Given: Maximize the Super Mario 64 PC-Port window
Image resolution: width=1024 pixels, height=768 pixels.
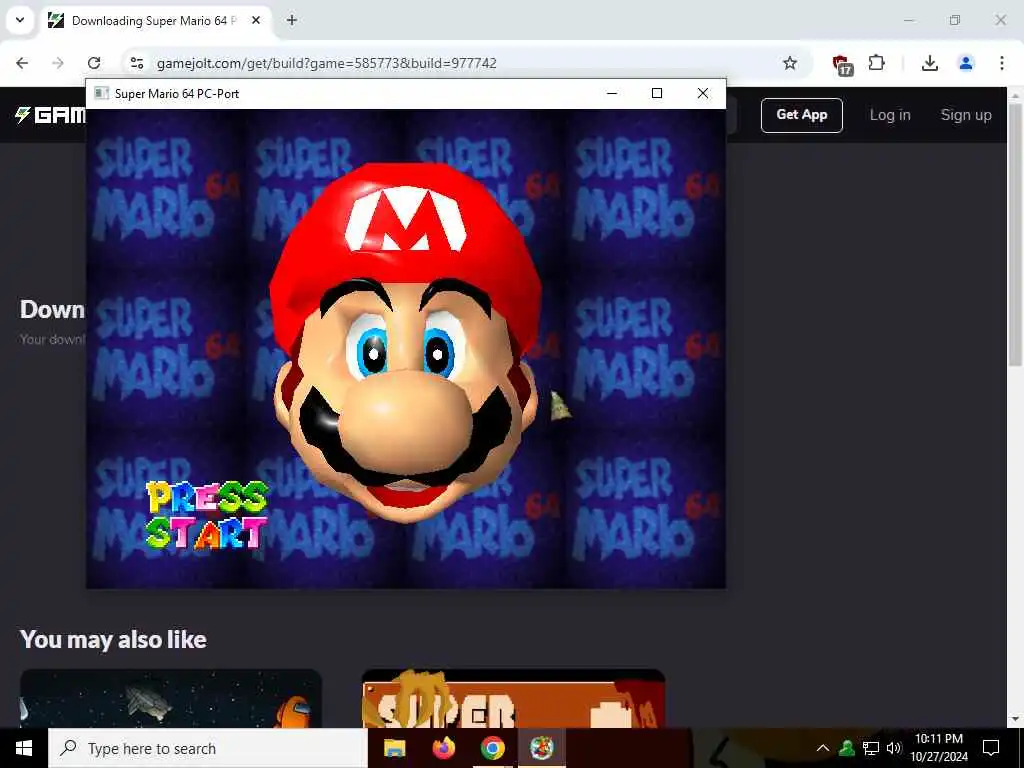Looking at the screenshot, I should (657, 93).
